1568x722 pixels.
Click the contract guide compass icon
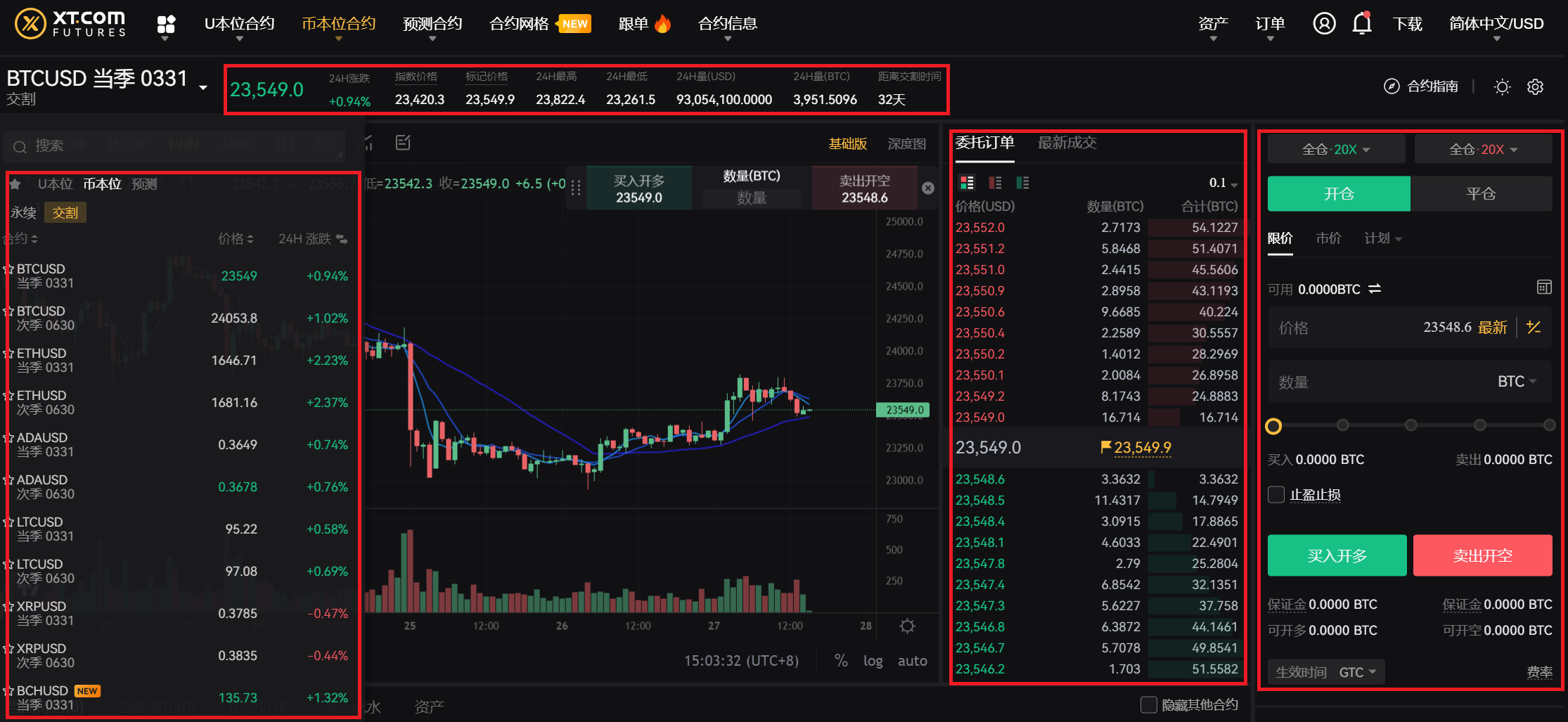click(x=1392, y=86)
